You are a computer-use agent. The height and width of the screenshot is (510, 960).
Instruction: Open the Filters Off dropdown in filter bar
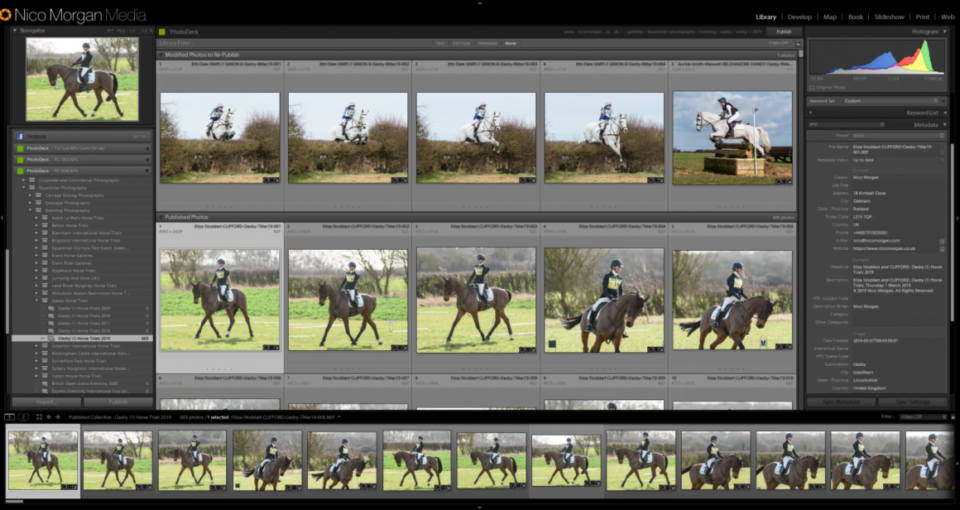click(x=781, y=43)
